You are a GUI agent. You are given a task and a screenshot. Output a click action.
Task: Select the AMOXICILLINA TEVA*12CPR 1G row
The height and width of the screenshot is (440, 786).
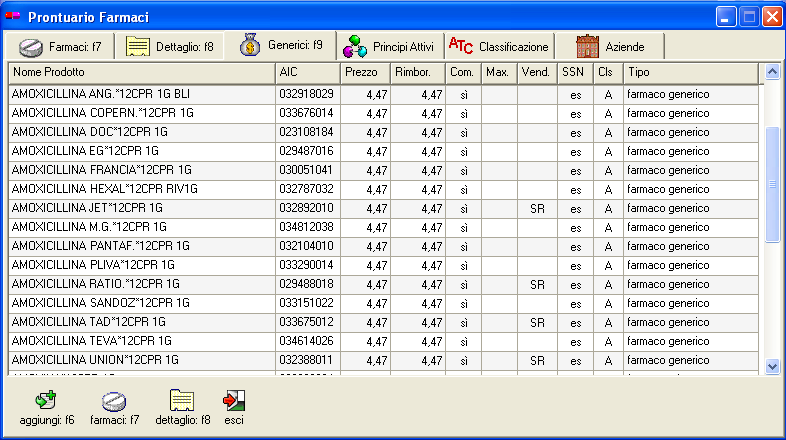point(141,341)
